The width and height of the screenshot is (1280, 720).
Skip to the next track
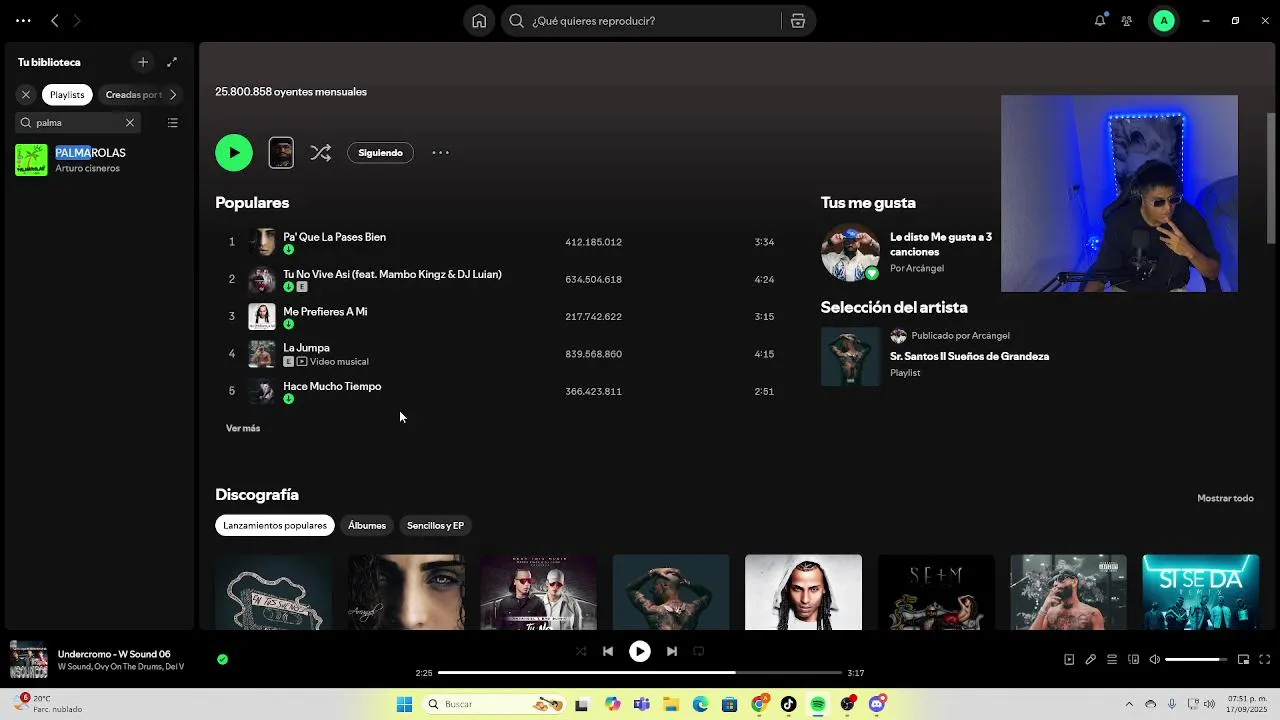[672, 651]
